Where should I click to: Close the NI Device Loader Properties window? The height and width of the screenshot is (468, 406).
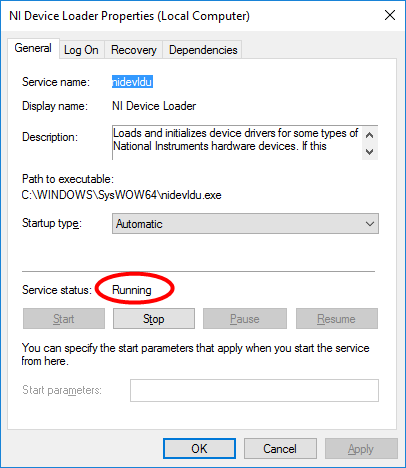tap(390, 15)
